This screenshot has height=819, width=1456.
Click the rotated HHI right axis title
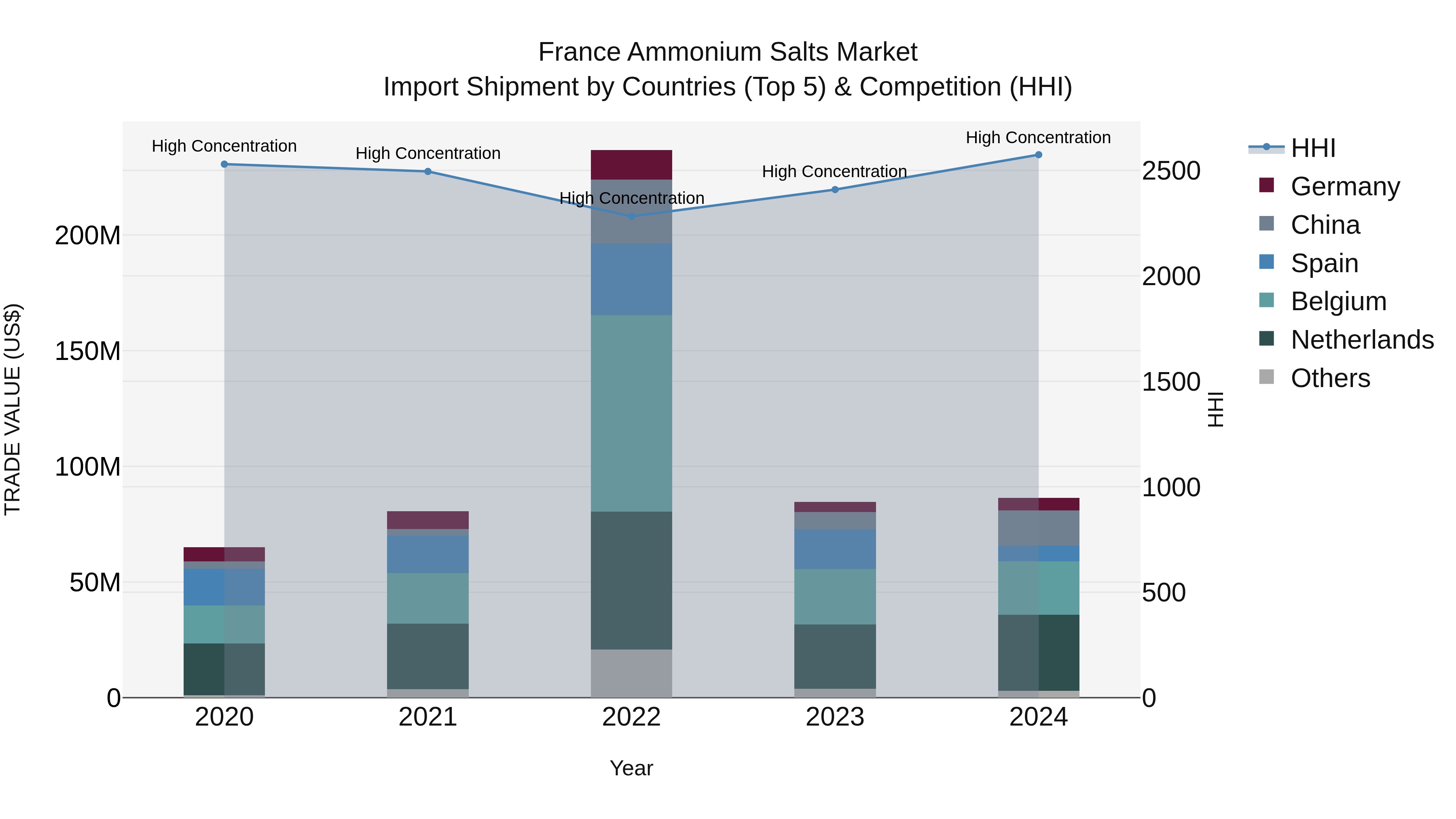[x=1216, y=409]
